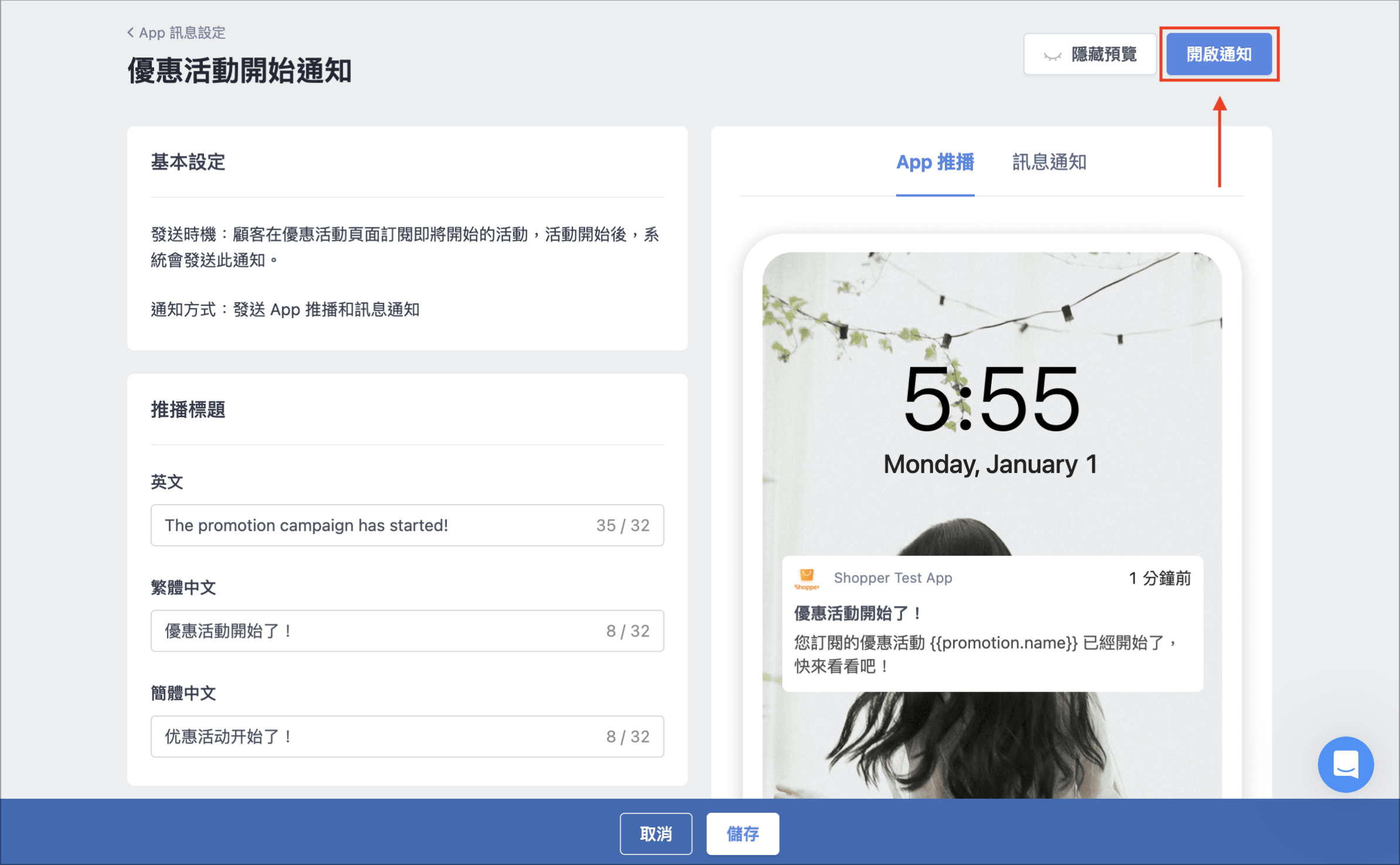The width and height of the screenshot is (1400, 865).
Task: Click the Shopper app icon in notification
Action: tap(807, 578)
